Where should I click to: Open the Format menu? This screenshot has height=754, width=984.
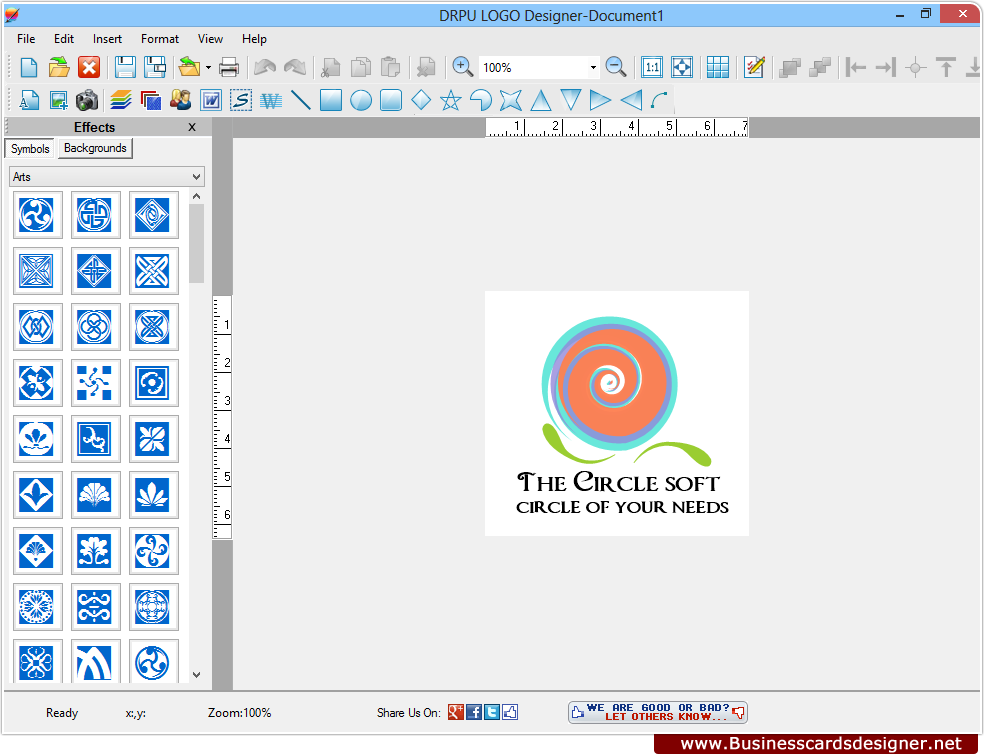pos(159,39)
